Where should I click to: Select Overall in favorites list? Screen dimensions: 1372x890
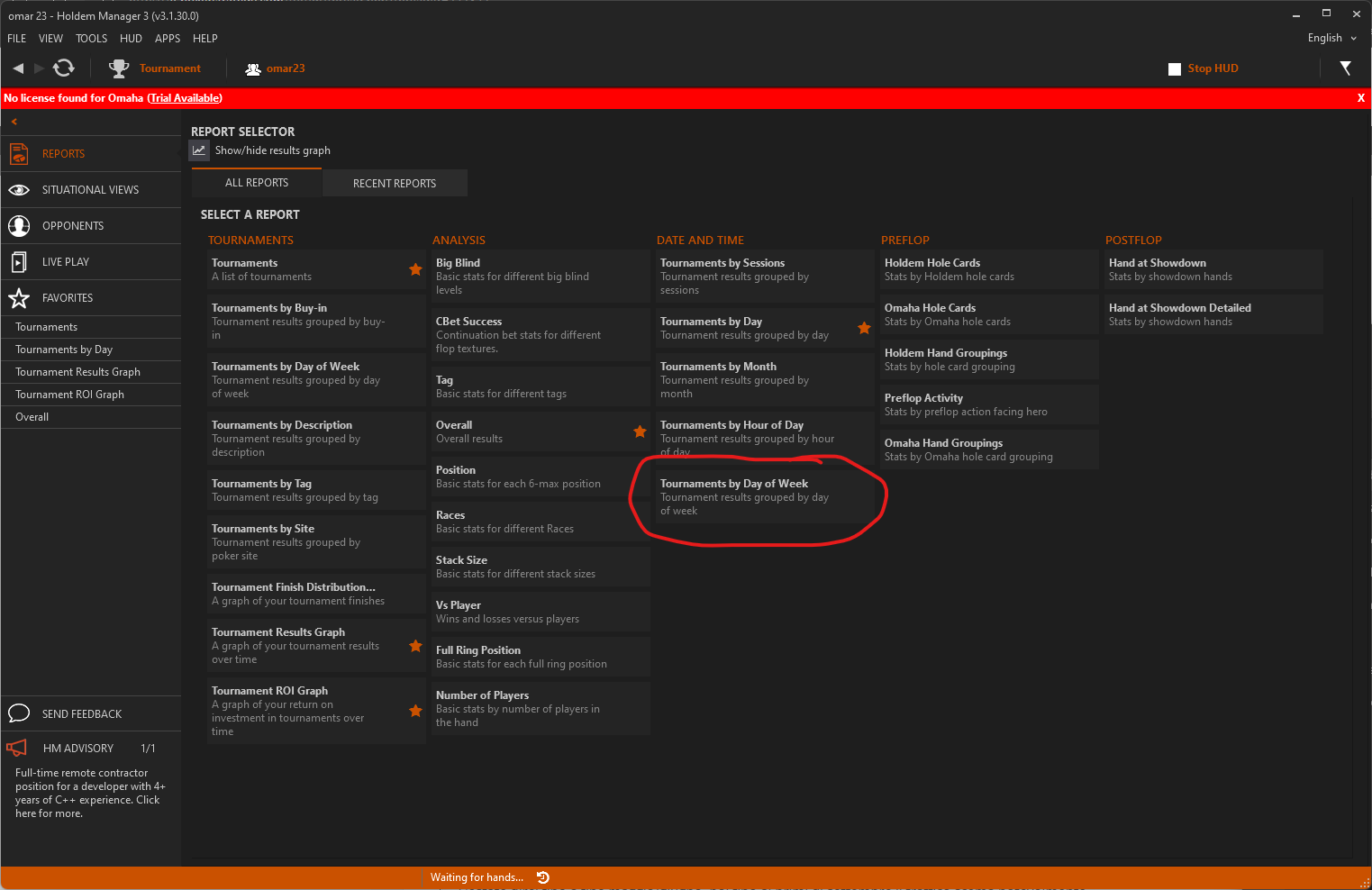tap(91, 417)
